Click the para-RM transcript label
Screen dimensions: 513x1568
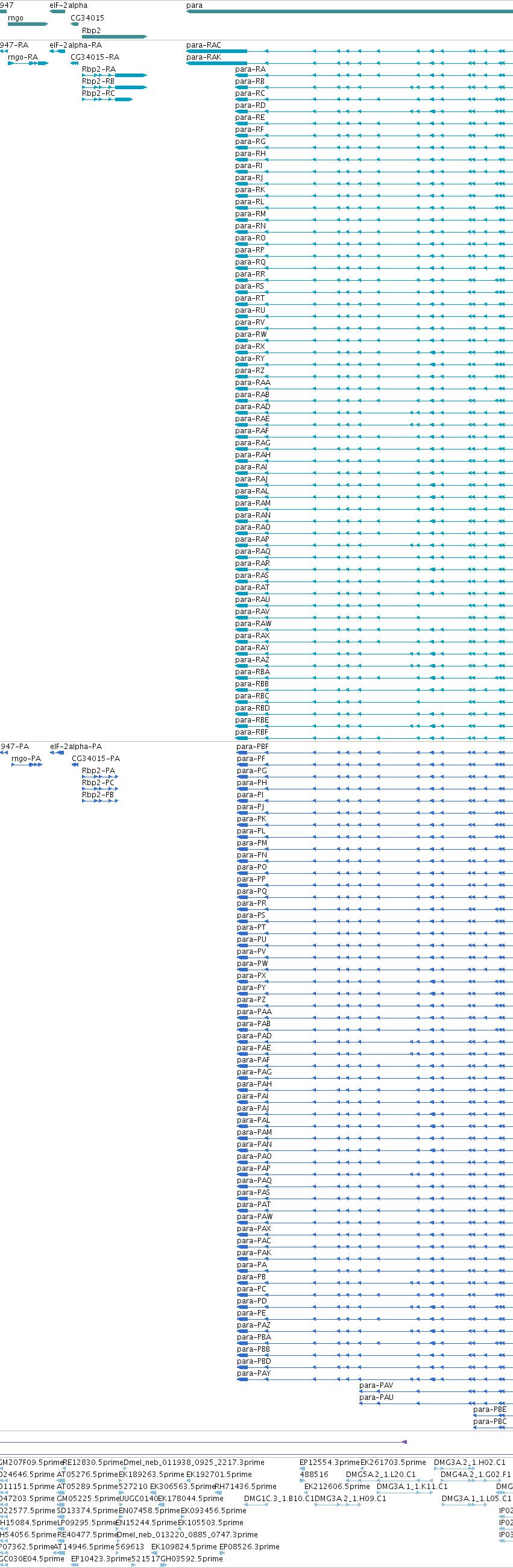point(250,214)
